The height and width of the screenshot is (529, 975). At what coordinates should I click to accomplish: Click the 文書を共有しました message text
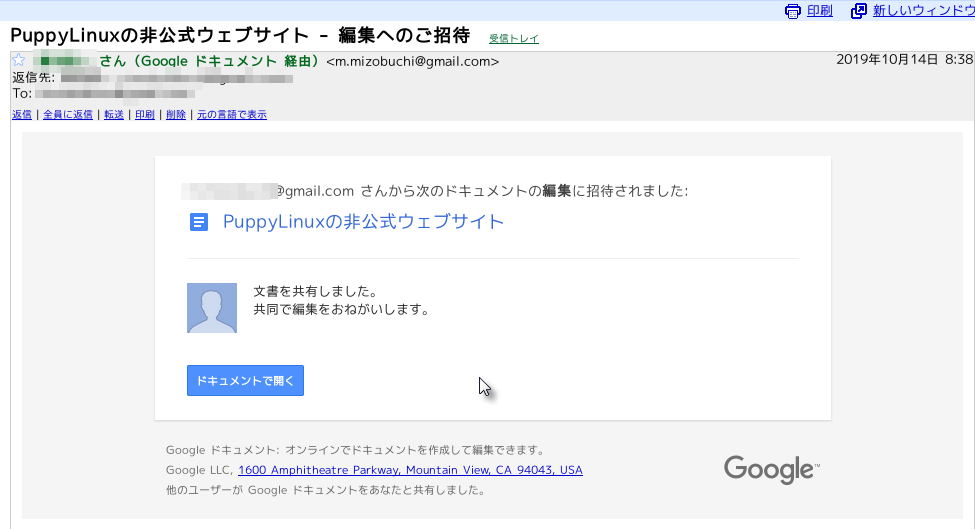coord(316,292)
